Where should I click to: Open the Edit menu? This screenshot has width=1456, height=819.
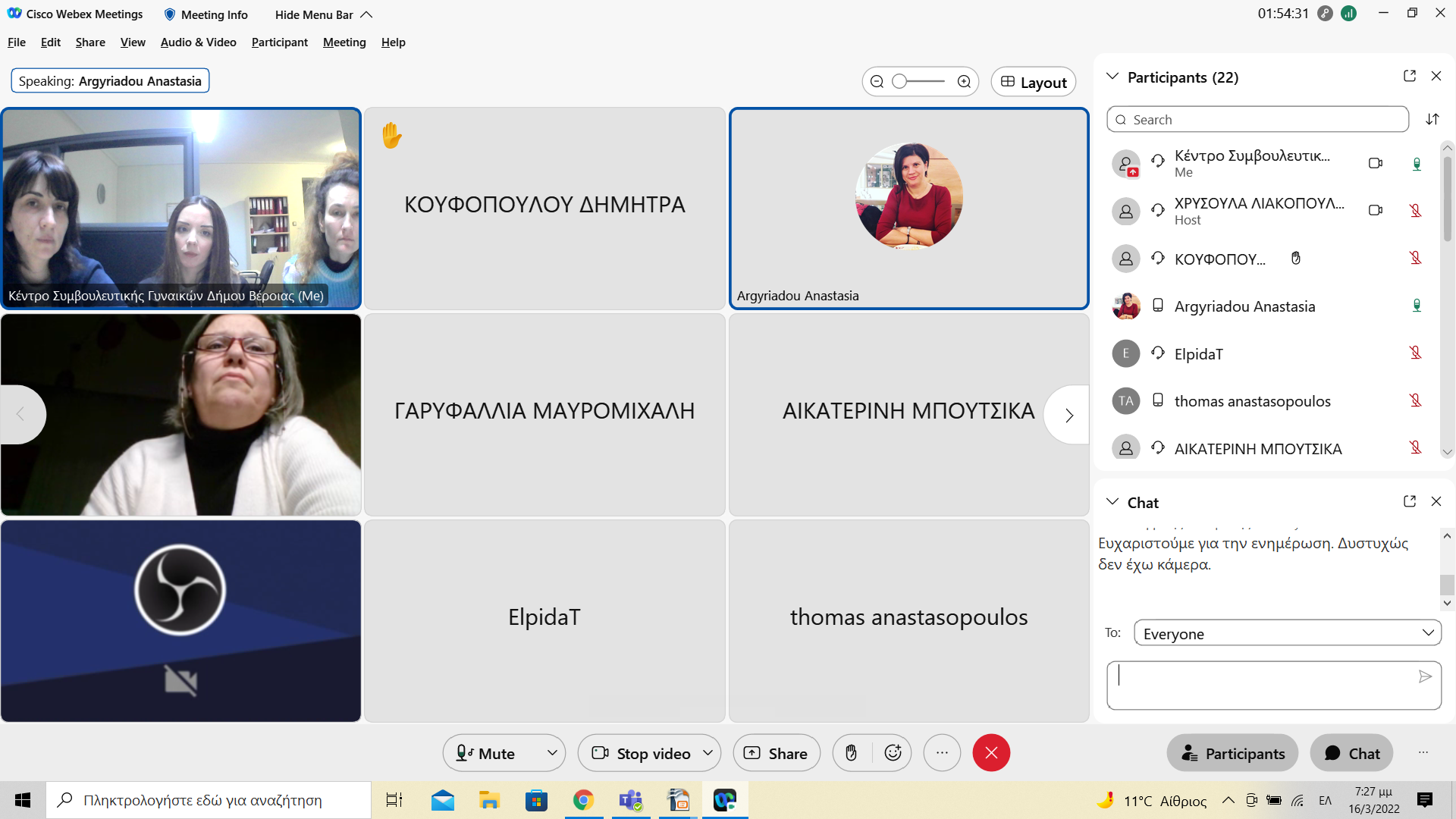click(x=51, y=42)
